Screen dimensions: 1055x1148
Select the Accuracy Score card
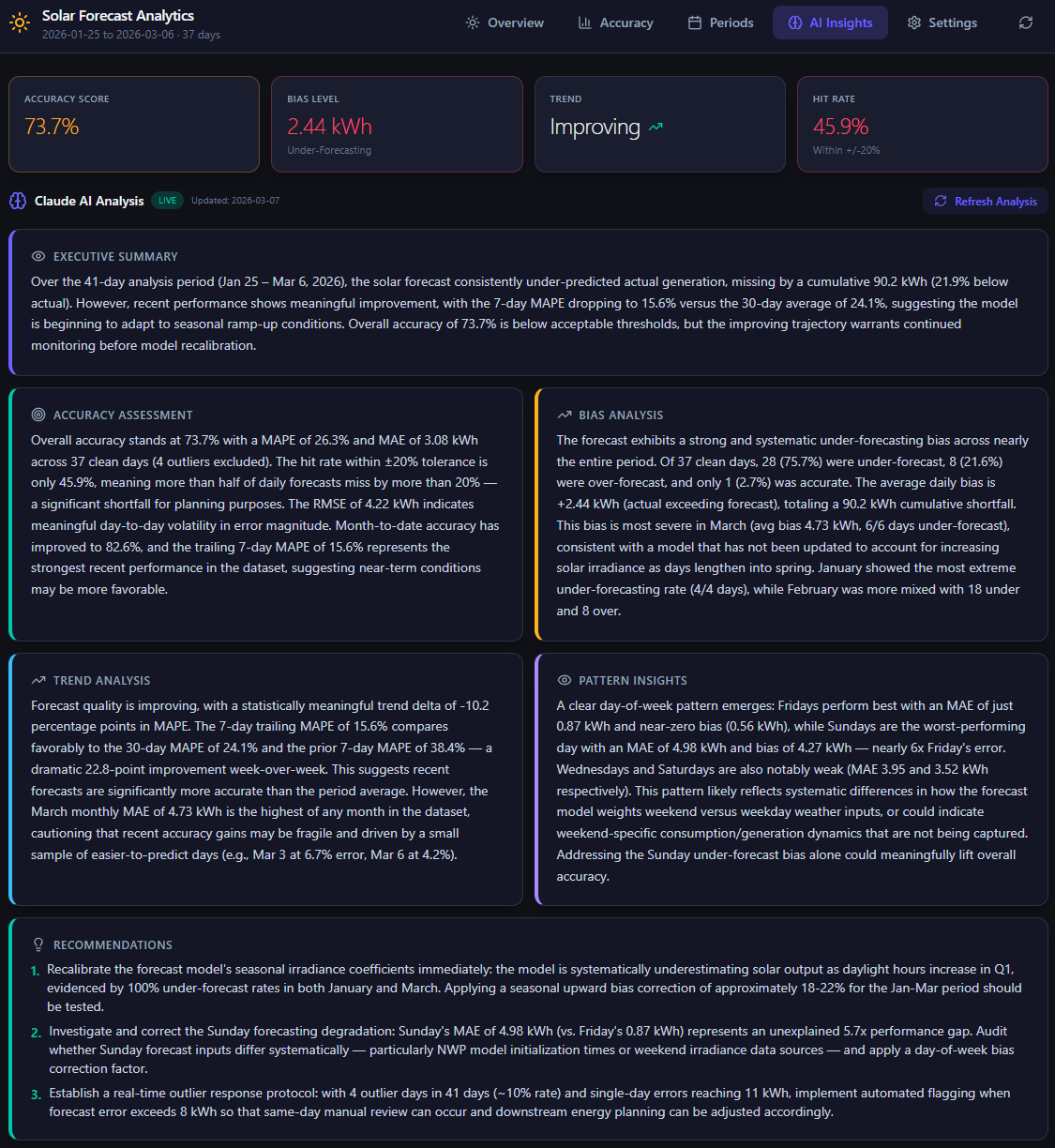click(134, 124)
